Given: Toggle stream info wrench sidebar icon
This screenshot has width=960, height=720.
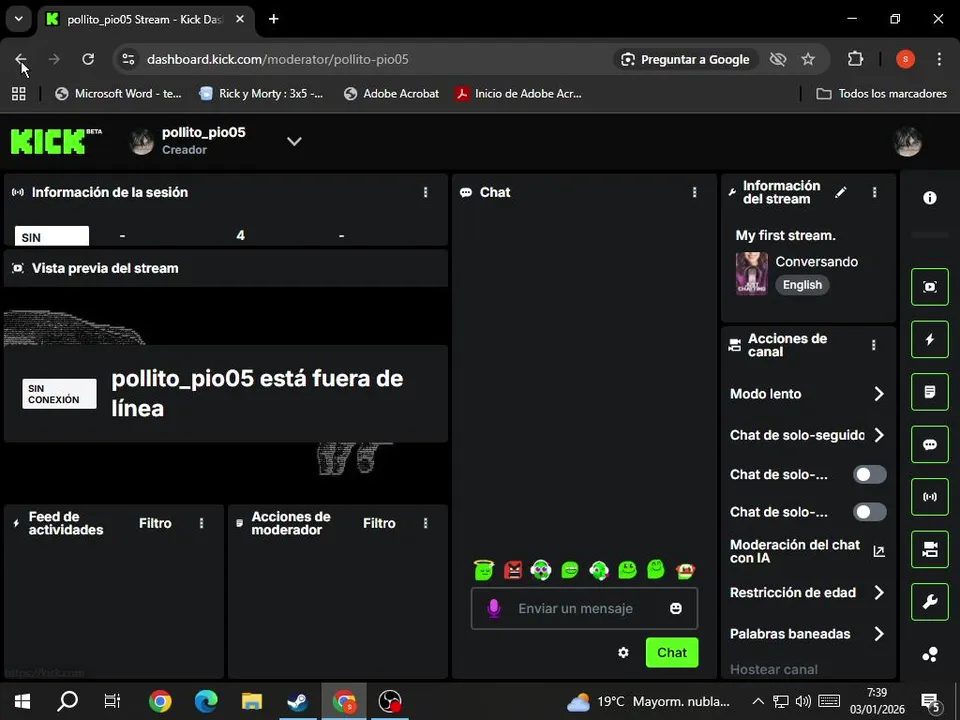Looking at the screenshot, I should pos(929,602).
